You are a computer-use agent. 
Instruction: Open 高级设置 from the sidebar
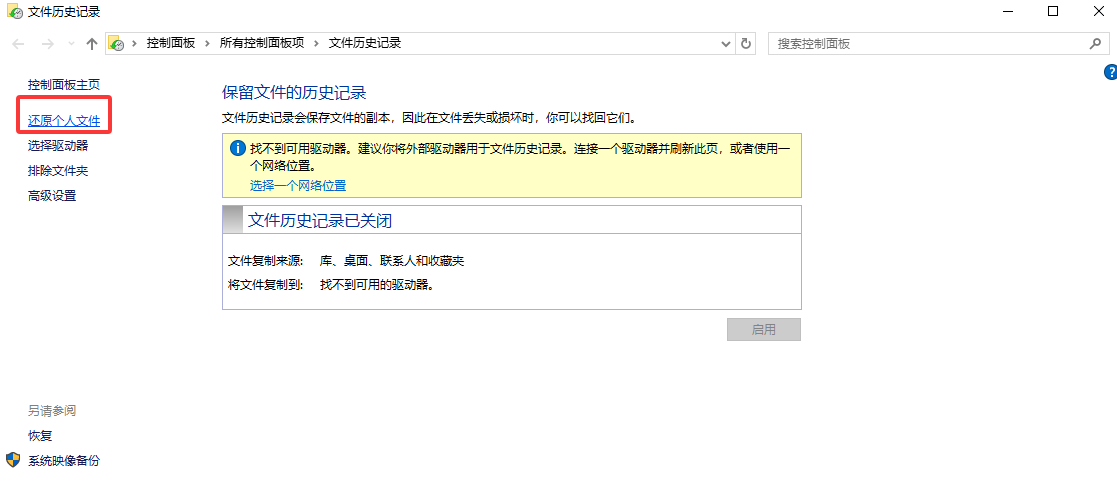(x=52, y=196)
